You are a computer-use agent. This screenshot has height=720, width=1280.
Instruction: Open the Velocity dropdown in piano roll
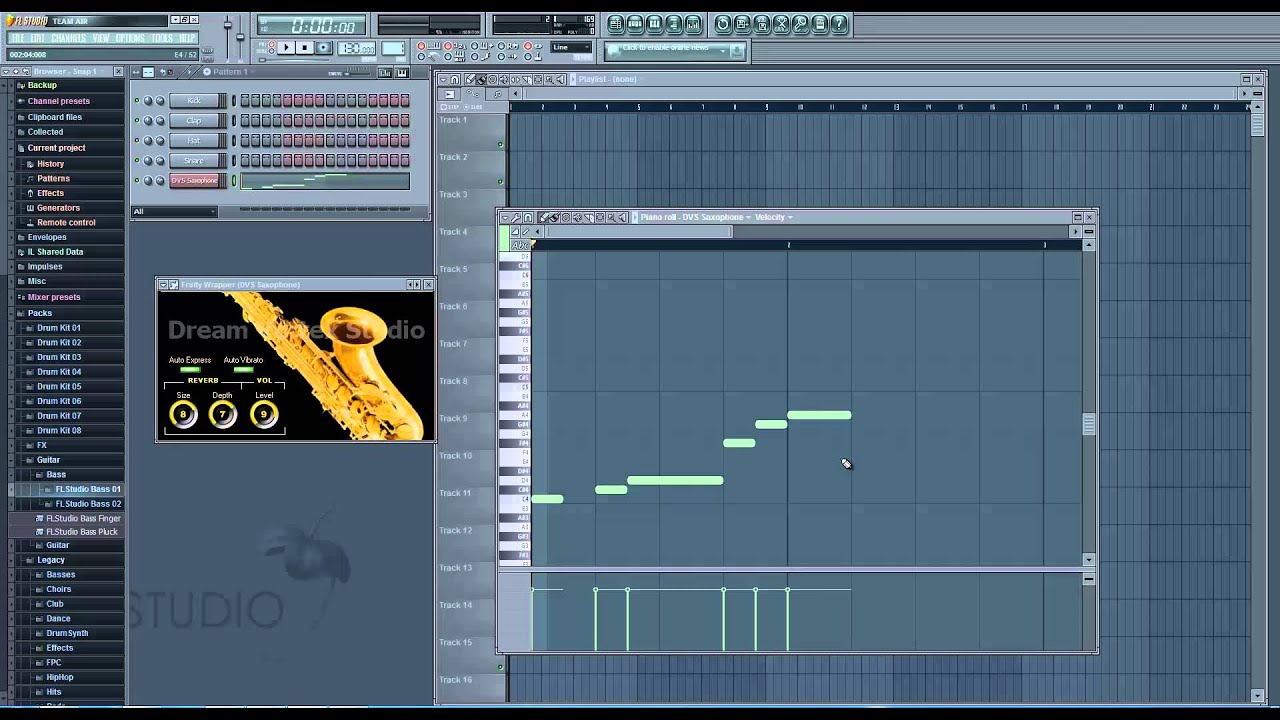tap(774, 217)
